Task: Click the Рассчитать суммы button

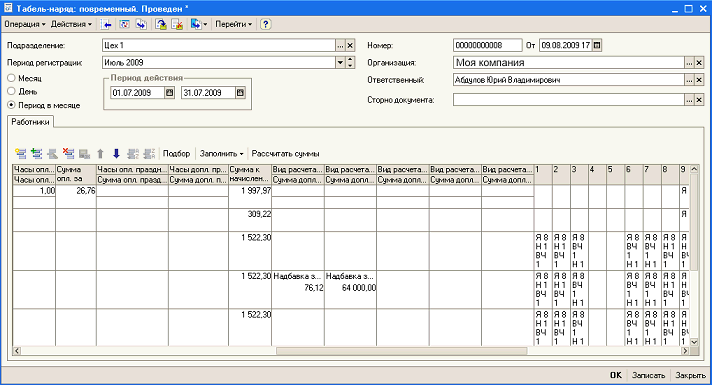Action: click(x=286, y=154)
